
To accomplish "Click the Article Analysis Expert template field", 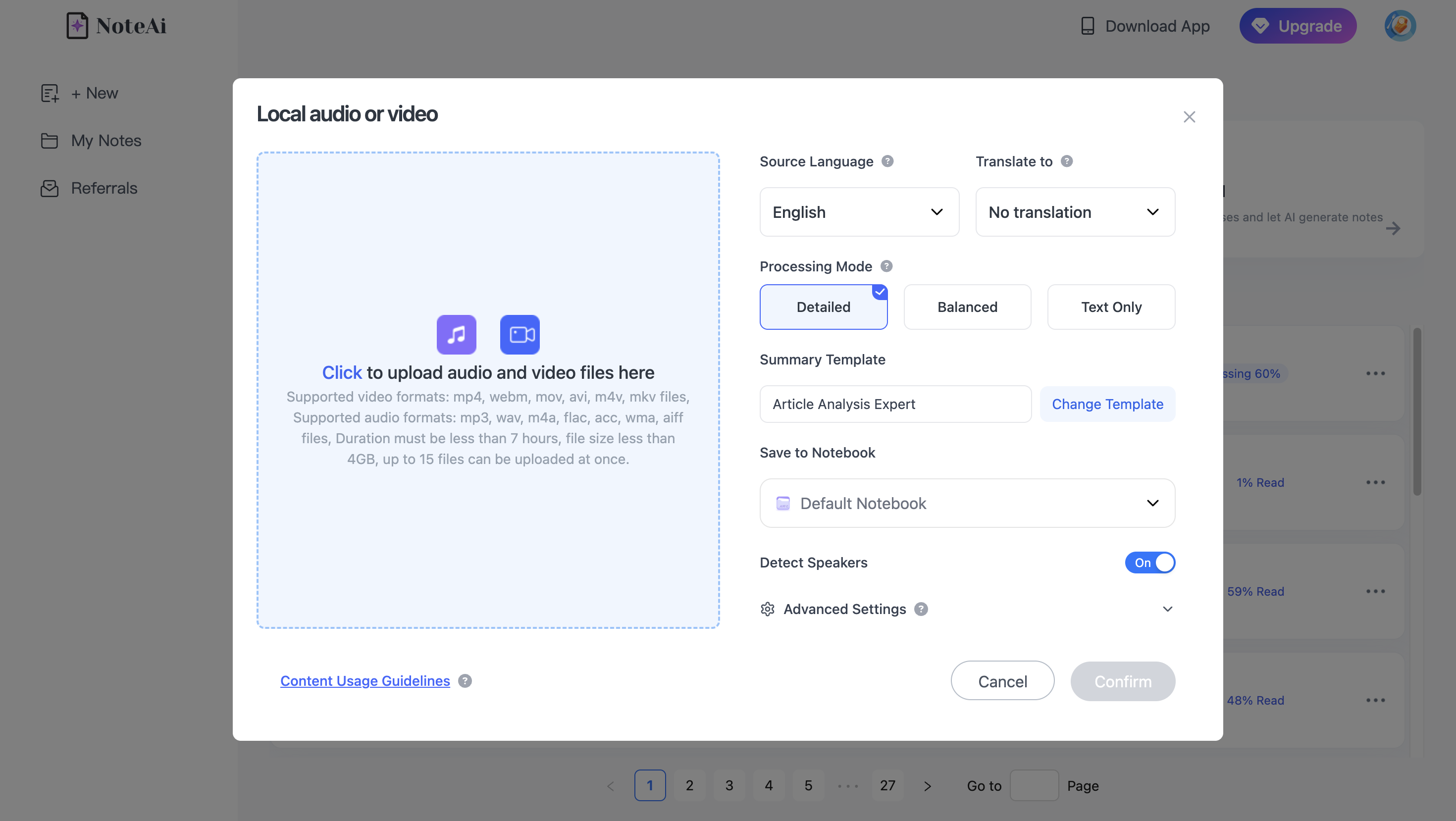I will coord(895,404).
